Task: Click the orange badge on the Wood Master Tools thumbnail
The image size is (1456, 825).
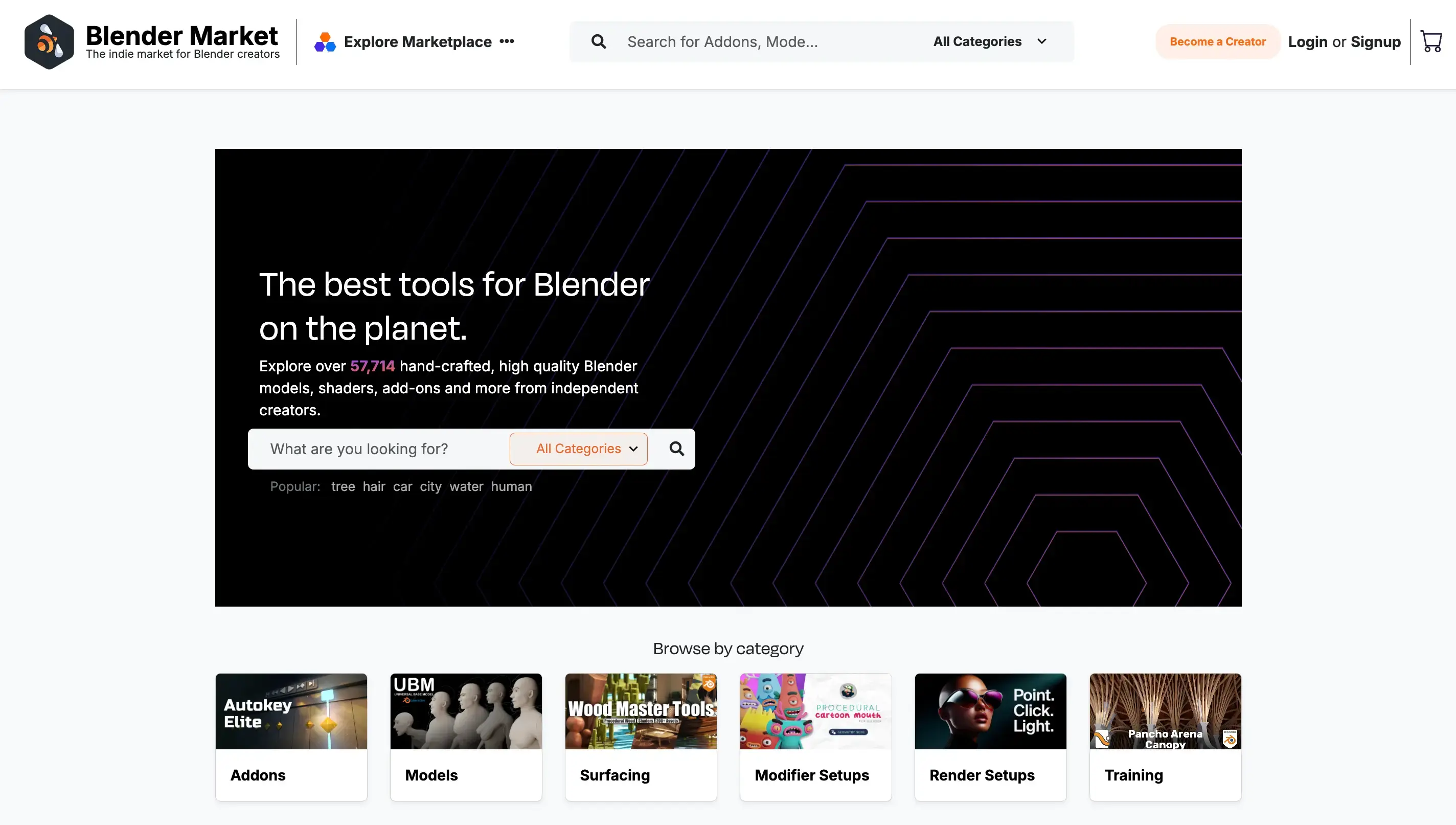Action: tap(709, 683)
